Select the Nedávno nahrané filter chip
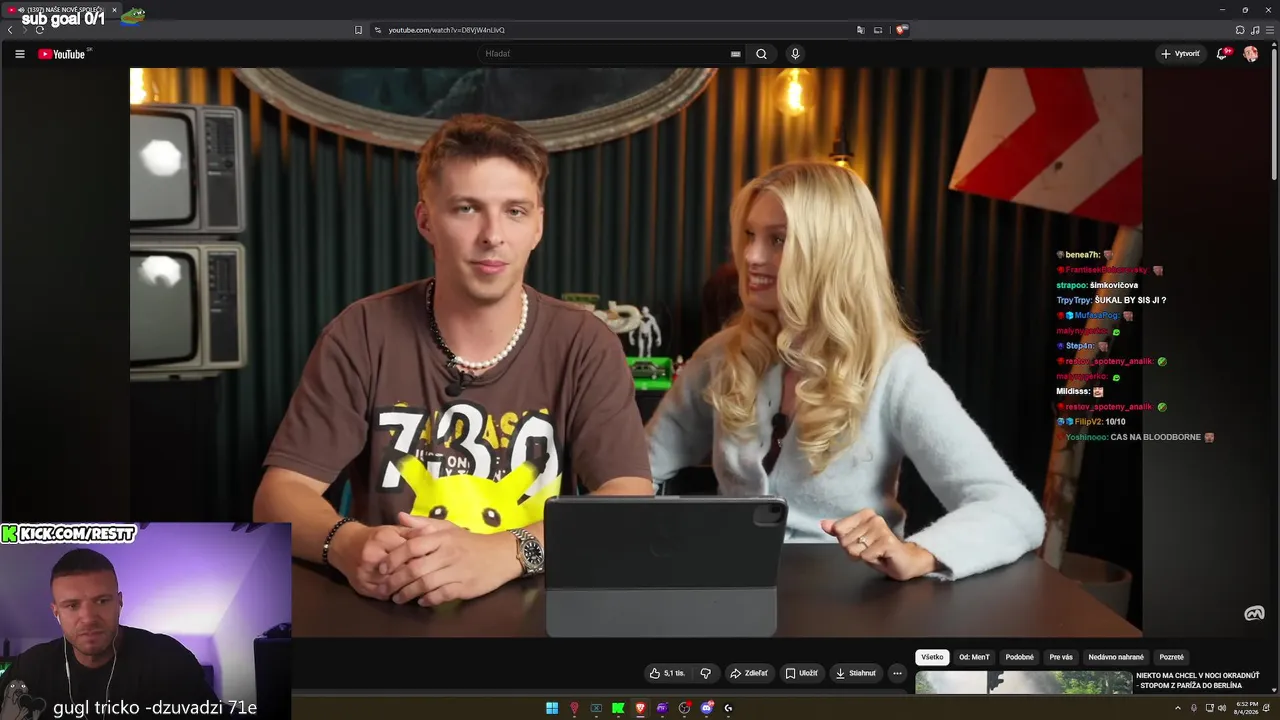 click(1116, 657)
